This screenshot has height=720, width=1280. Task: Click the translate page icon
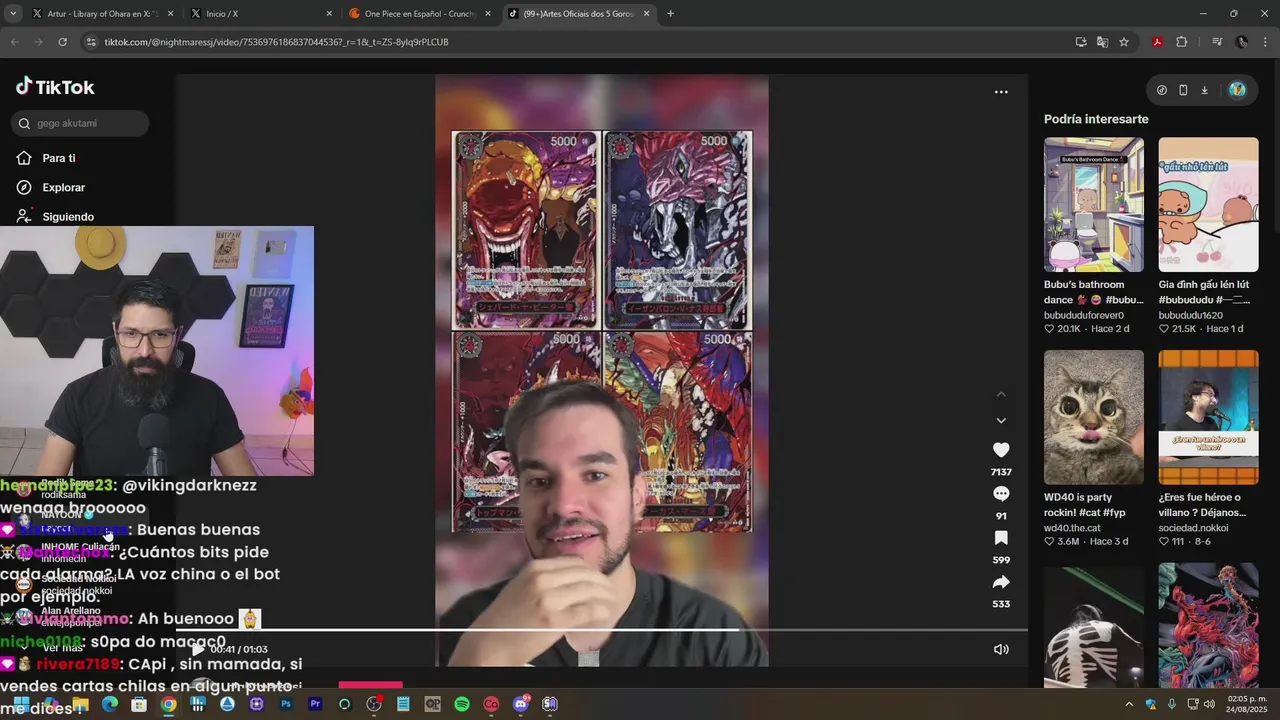[1102, 42]
